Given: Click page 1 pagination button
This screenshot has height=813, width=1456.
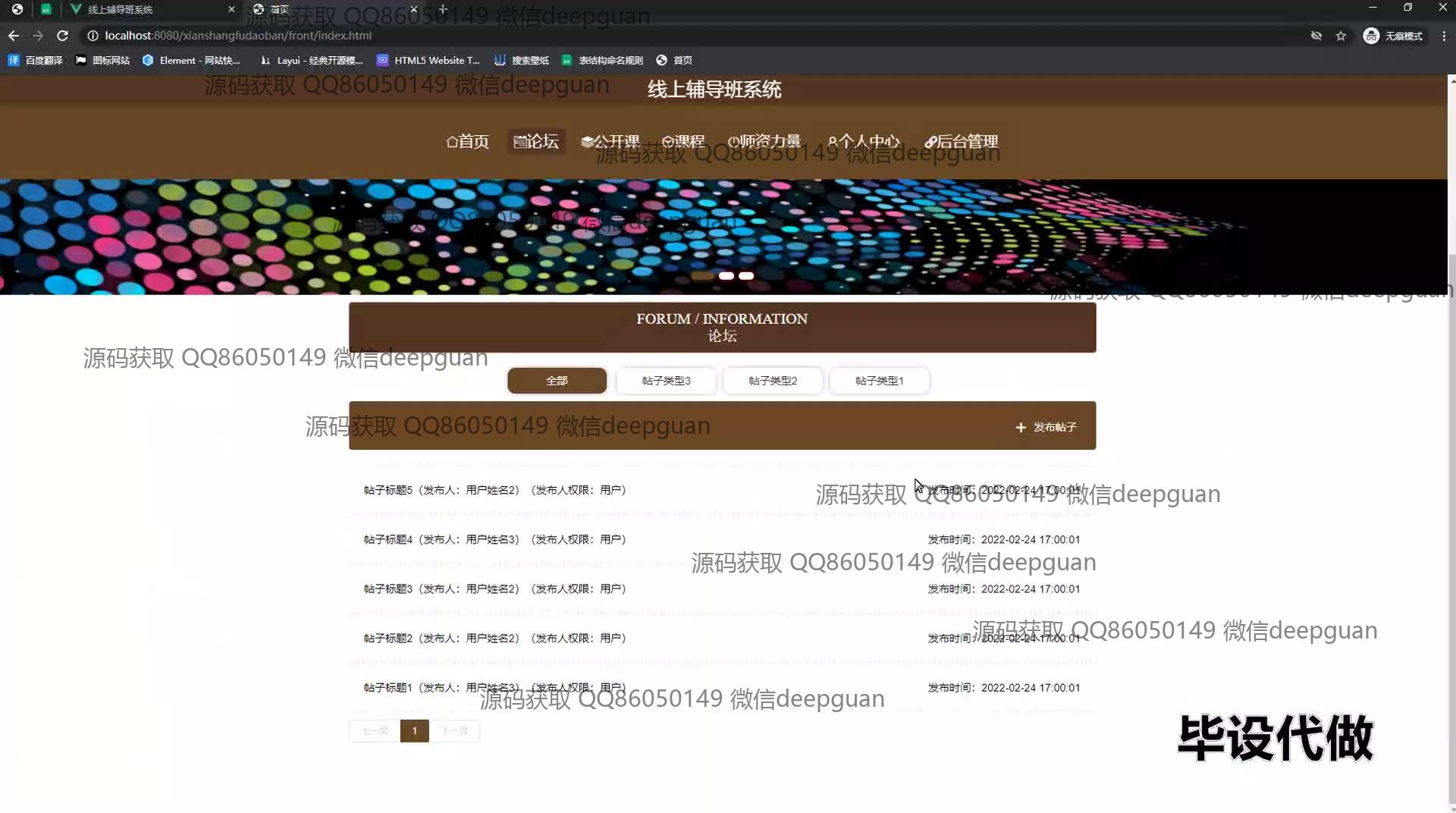Looking at the screenshot, I should point(414,731).
